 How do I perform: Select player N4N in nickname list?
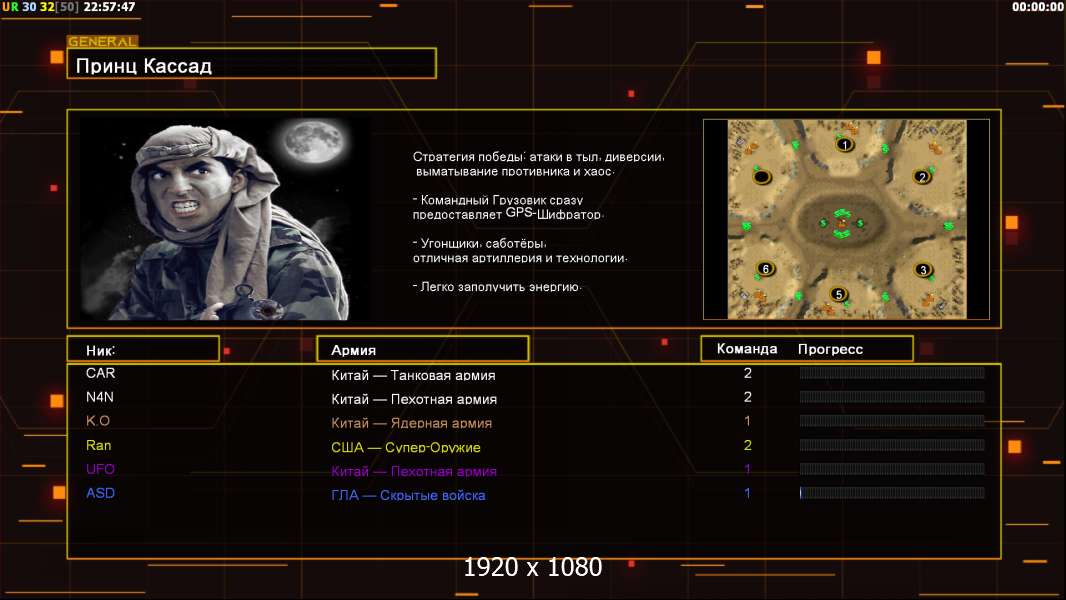[x=100, y=397]
